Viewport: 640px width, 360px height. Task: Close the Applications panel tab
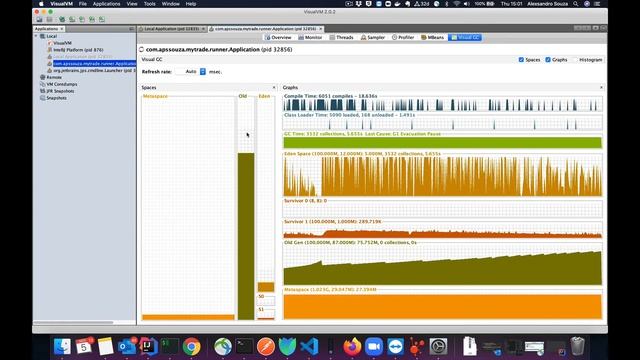(62, 29)
